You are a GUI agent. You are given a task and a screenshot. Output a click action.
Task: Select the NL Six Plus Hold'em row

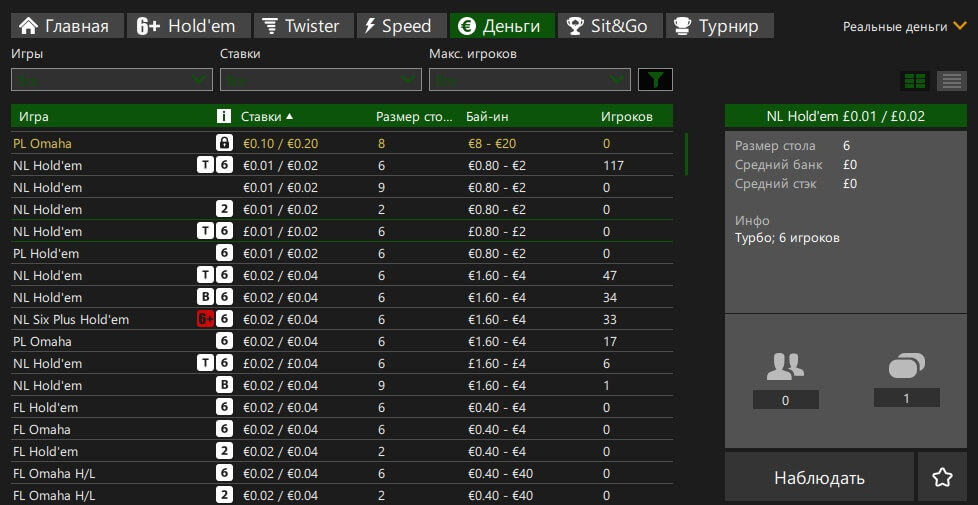pos(342,319)
